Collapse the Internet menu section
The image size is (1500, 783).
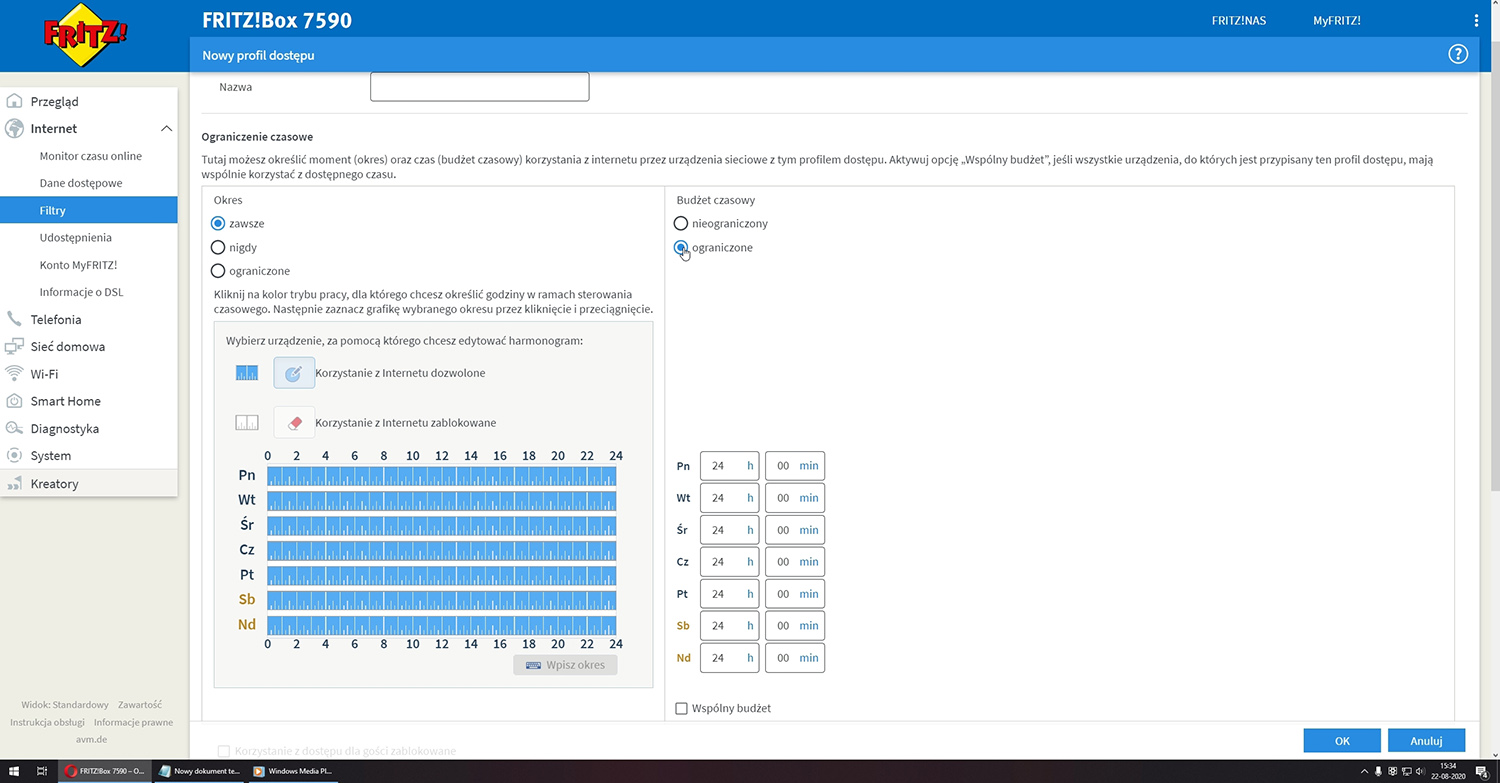click(x=166, y=129)
